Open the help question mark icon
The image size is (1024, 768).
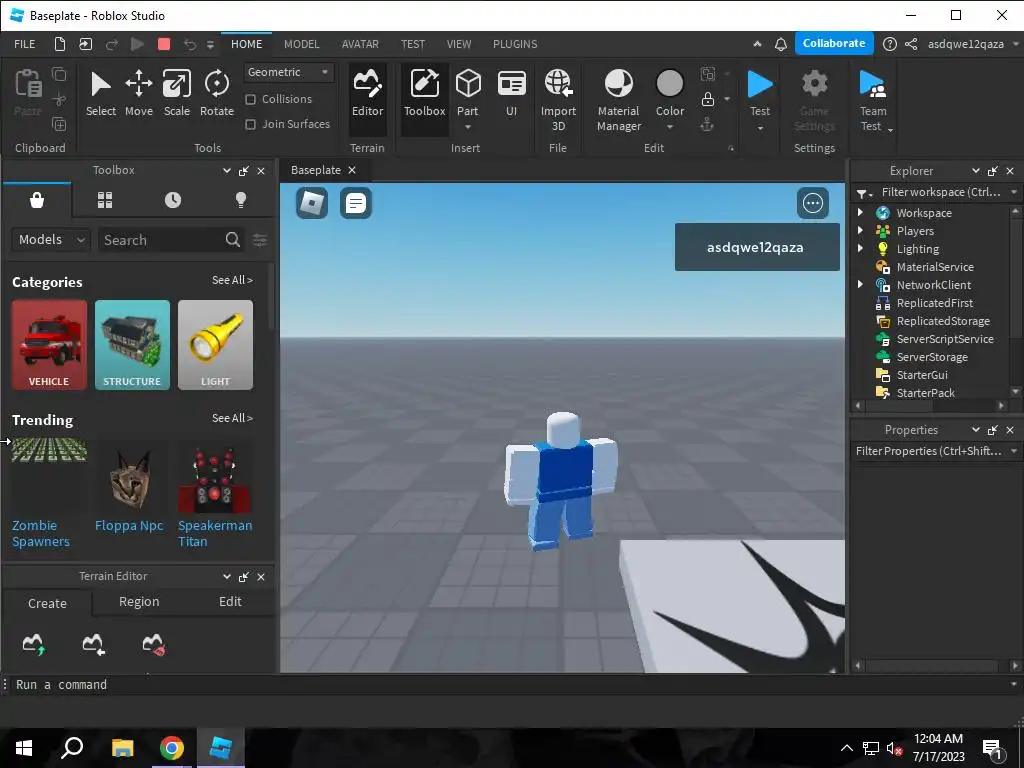pos(889,44)
